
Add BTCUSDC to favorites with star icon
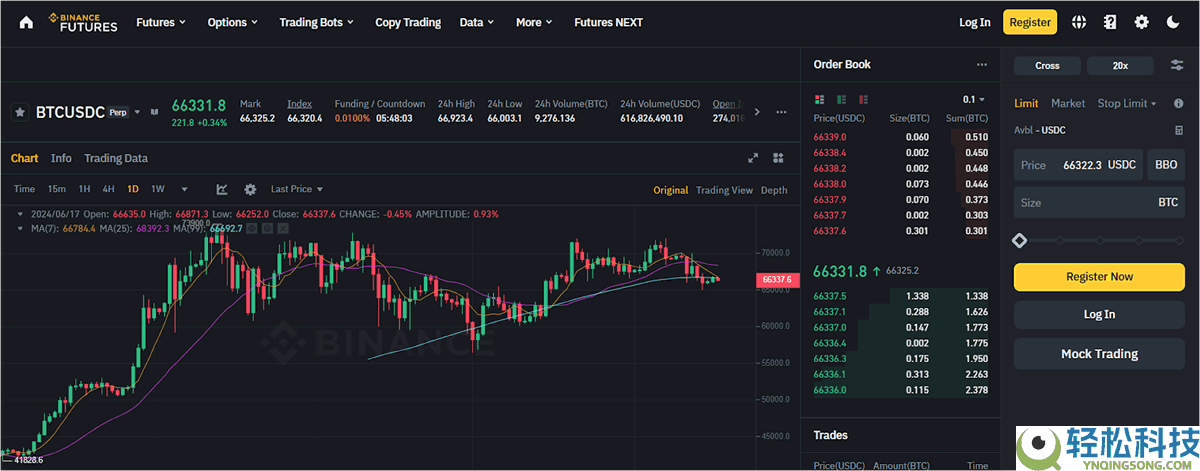(x=19, y=113)
